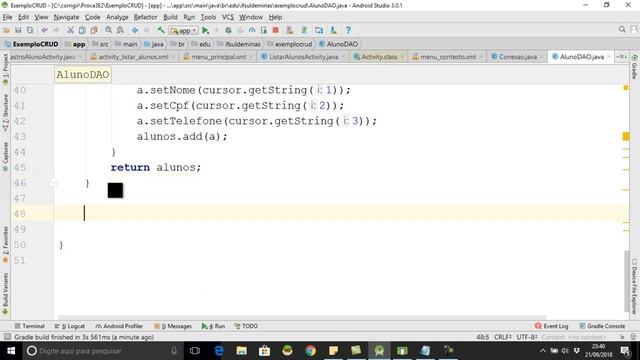Image resolution: width=640 pixels, height=360 pixels.
Task: Open Project Structure icon
Action: 319,30
